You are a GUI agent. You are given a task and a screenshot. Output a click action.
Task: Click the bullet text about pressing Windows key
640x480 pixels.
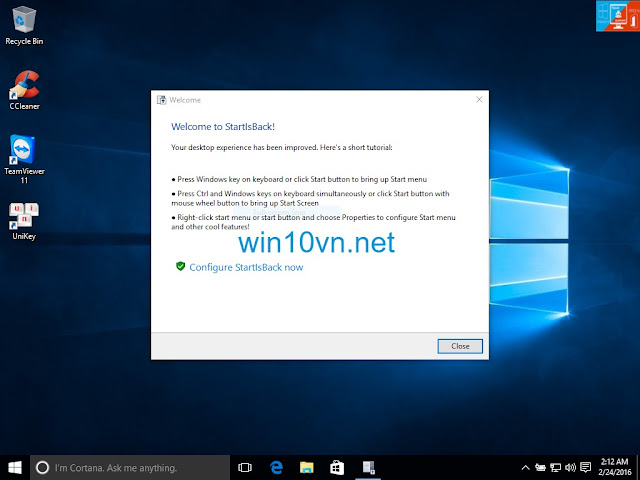(x=299, y=179)
